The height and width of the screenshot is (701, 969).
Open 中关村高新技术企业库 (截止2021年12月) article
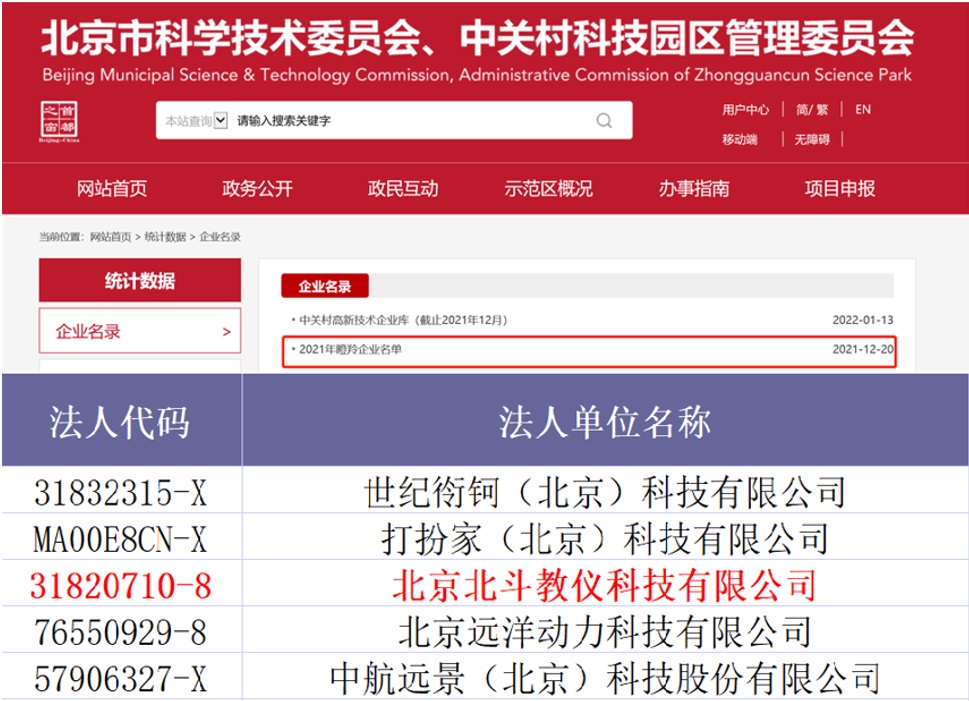(x=403, y=320)
